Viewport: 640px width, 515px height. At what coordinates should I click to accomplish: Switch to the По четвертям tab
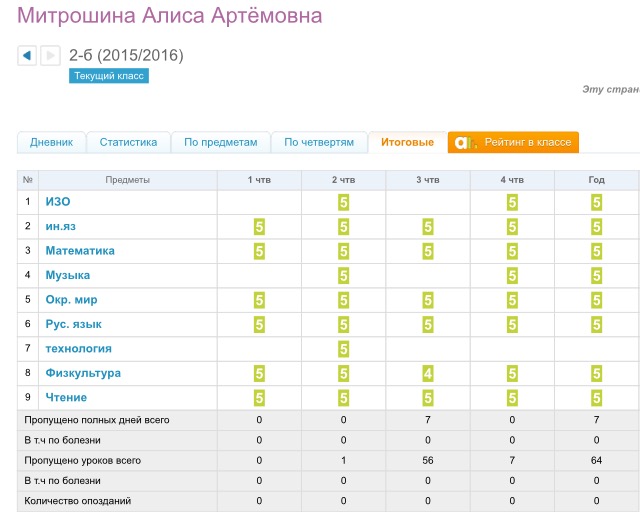(x=319, y=143)
